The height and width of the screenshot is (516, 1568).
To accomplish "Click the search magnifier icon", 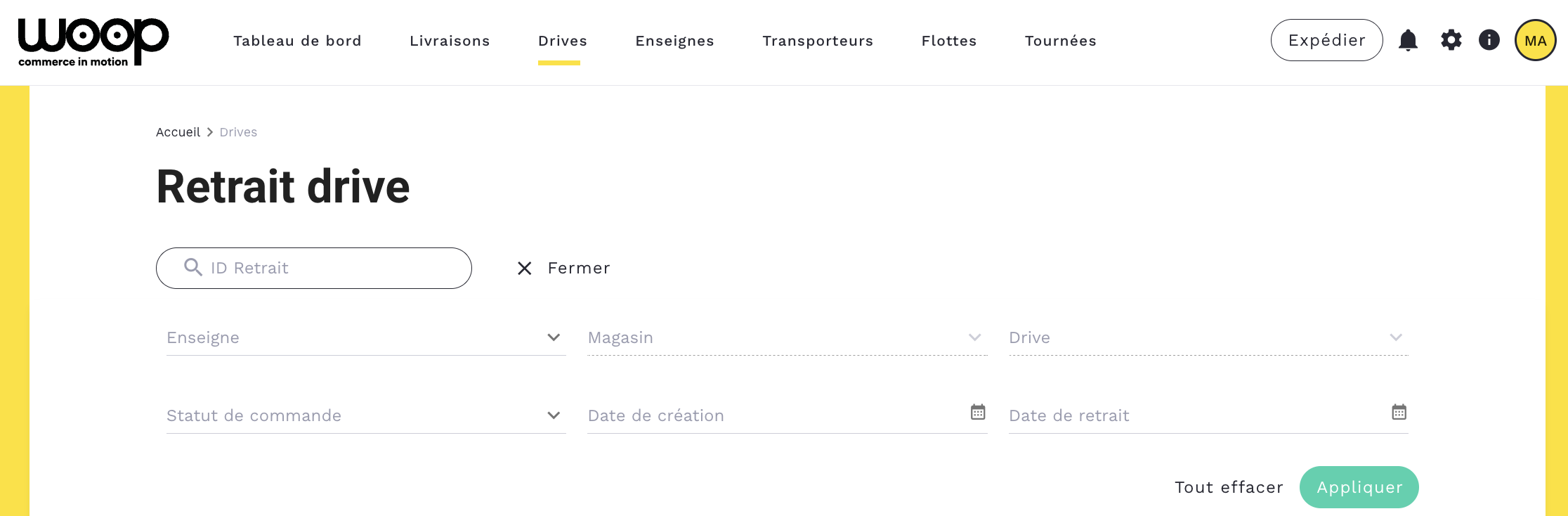I will (193, 267).
